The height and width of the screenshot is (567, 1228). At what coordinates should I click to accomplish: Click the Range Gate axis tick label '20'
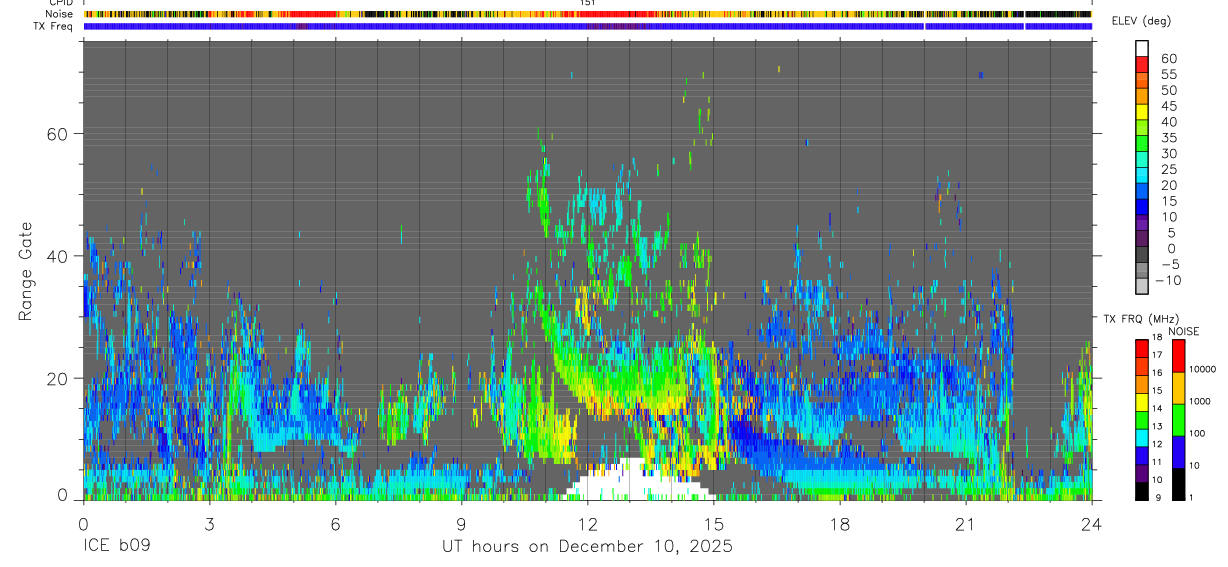[59, 378]
